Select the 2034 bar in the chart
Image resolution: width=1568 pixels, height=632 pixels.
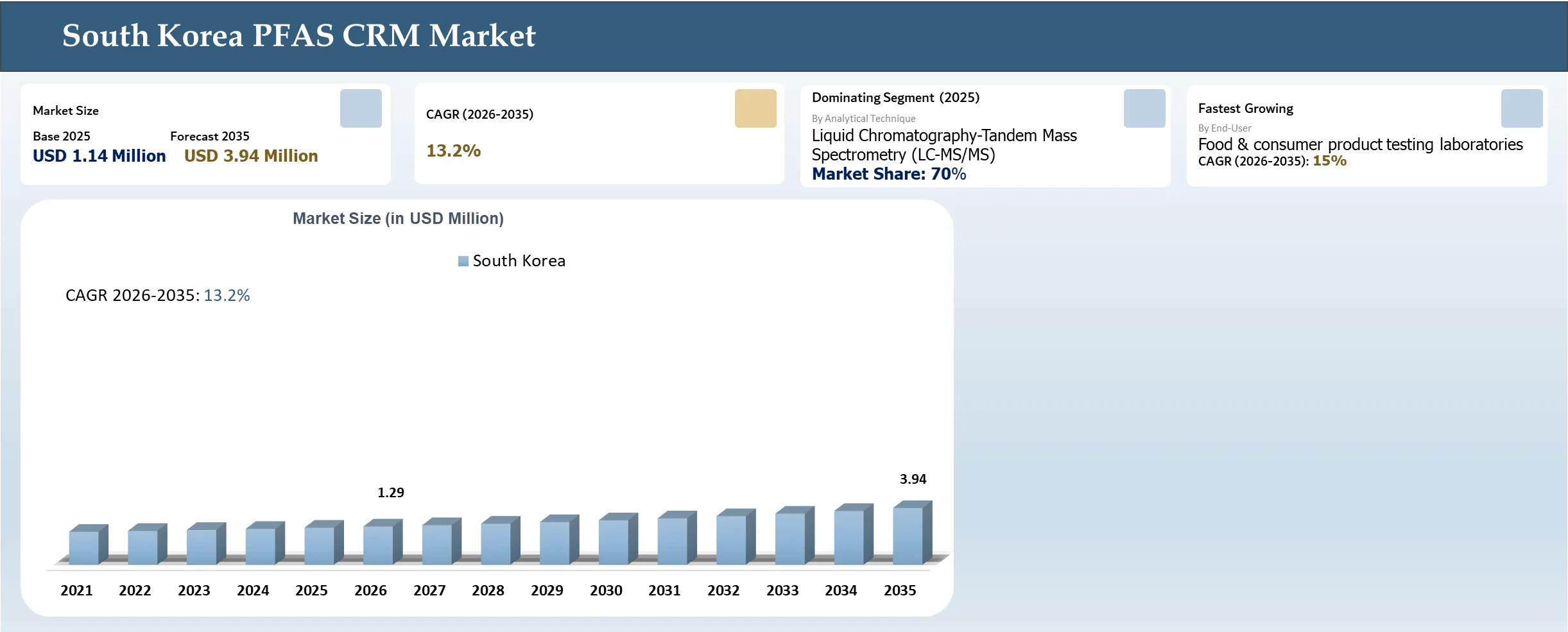click(854, 534)
